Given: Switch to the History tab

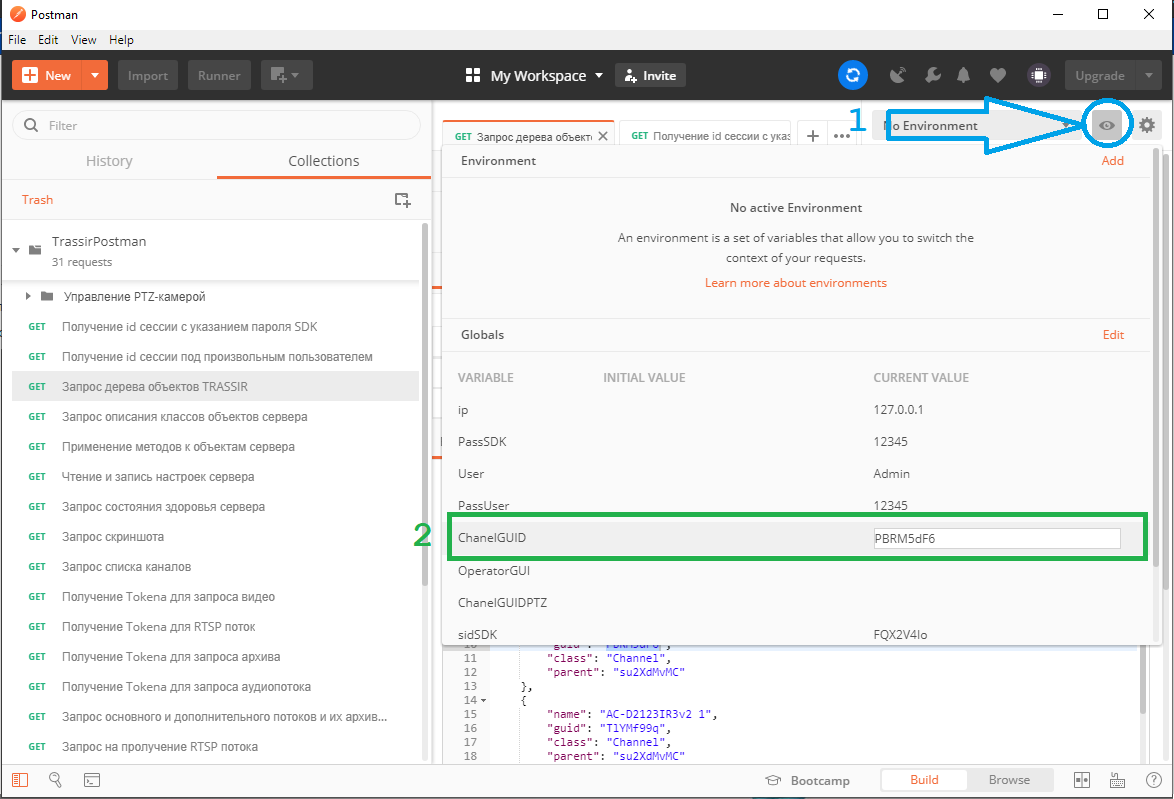Looking at the screenshot, I should tap(109, 161).
